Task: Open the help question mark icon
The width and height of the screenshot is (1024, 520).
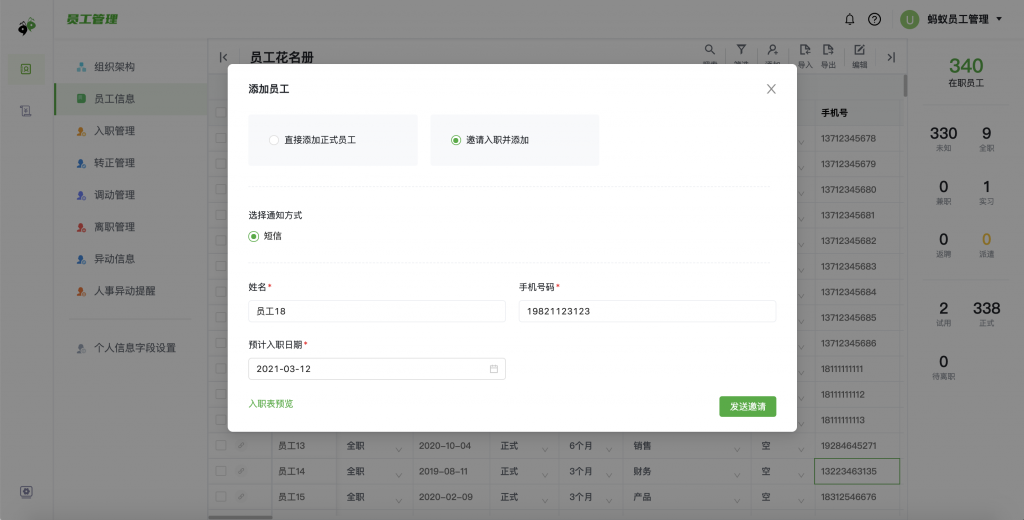Action: [x=874, y=19]
